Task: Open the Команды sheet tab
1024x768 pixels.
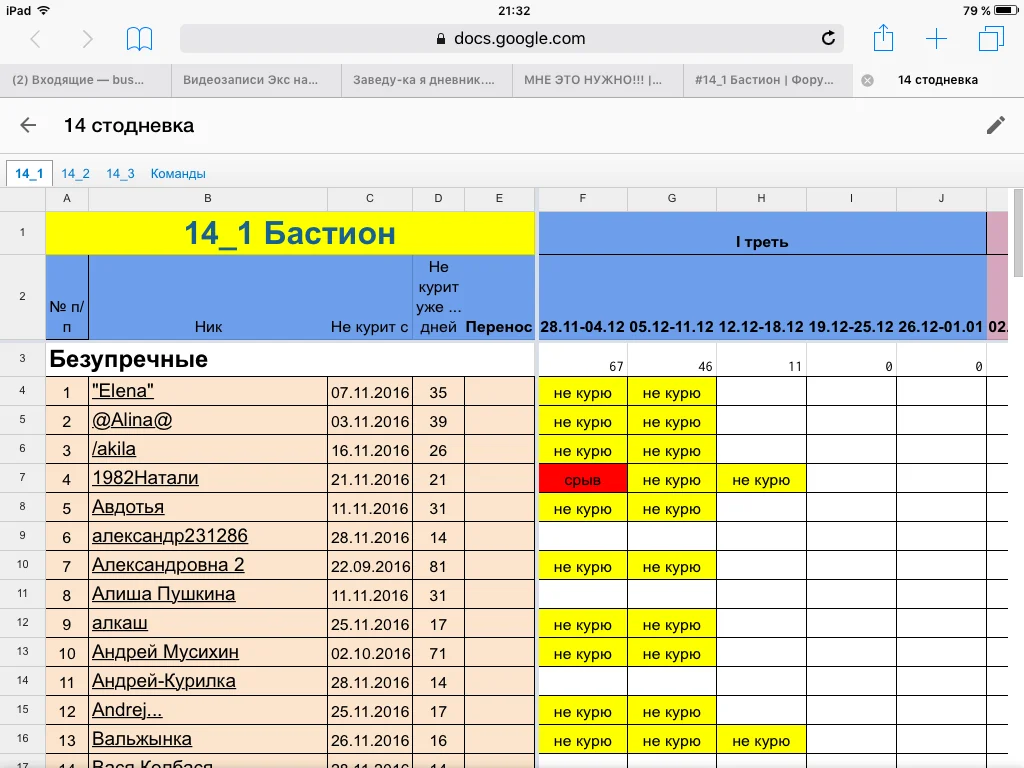Action: click(x=178, y=174)
